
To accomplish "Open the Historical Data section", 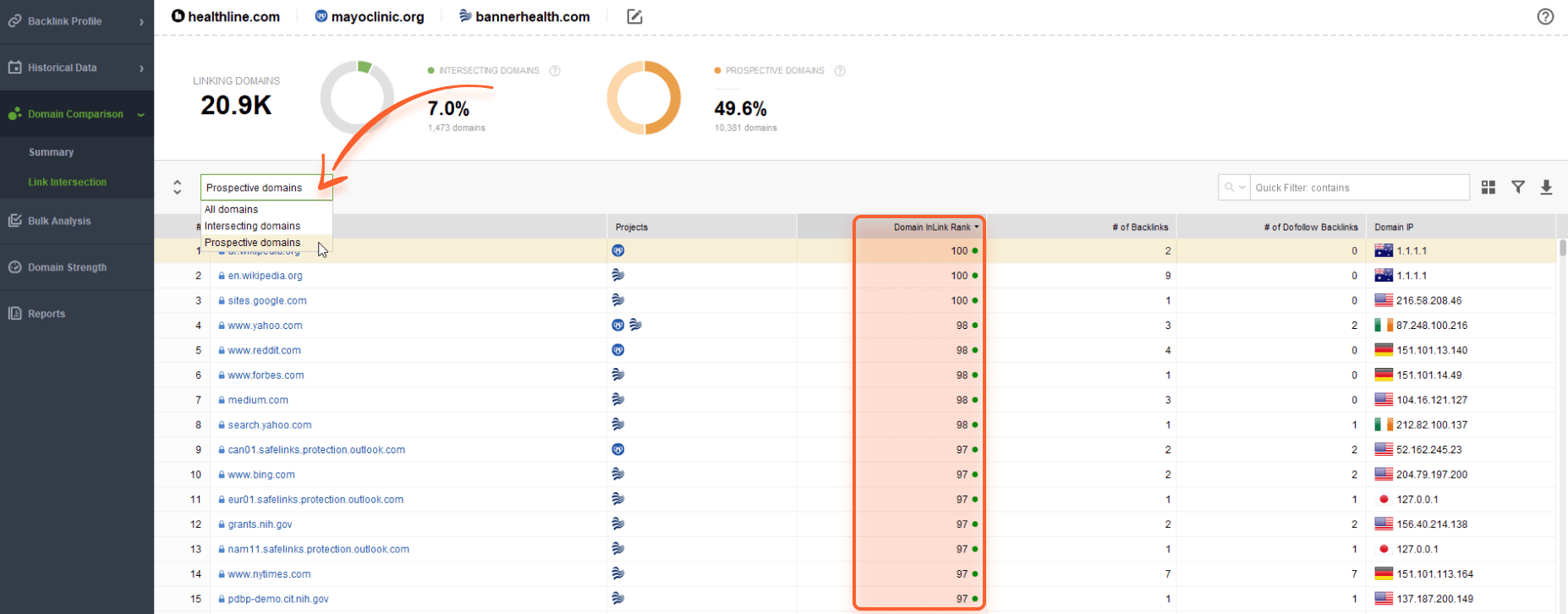I will coord(76,68).
